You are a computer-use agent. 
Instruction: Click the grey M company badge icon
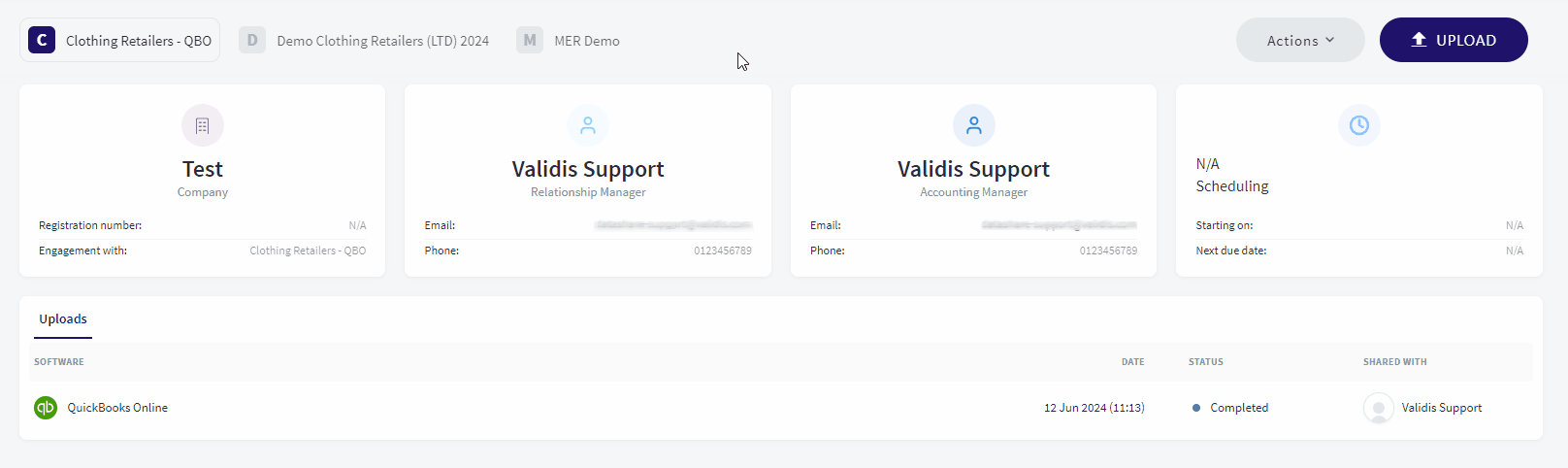pos(530,40)
